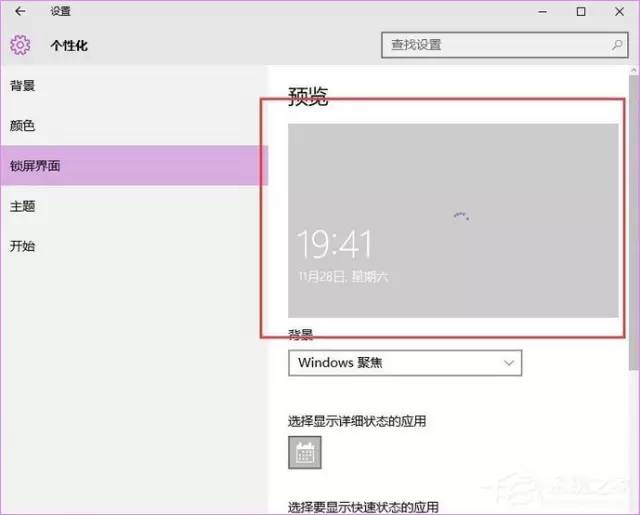Minimize the Settings window
Screen dimensions: 640x515
[542, 12]
